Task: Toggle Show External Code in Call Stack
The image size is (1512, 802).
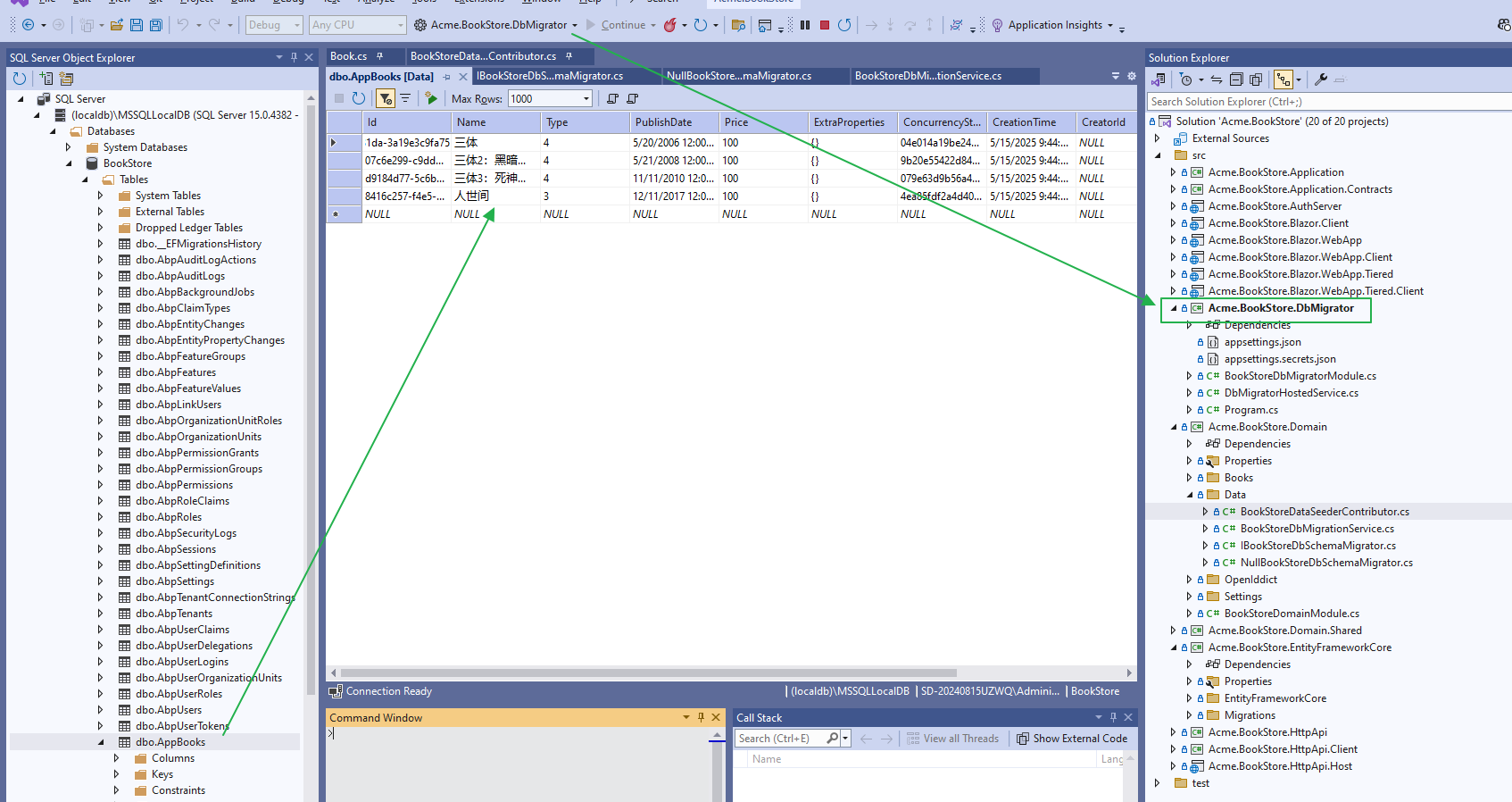Action: pyautogui.click(x=1072, y=739)
